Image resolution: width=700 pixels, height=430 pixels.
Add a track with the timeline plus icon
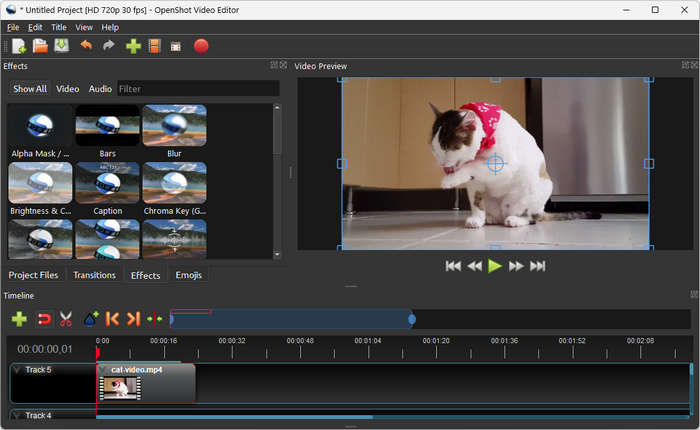click(x=19, y=319)
